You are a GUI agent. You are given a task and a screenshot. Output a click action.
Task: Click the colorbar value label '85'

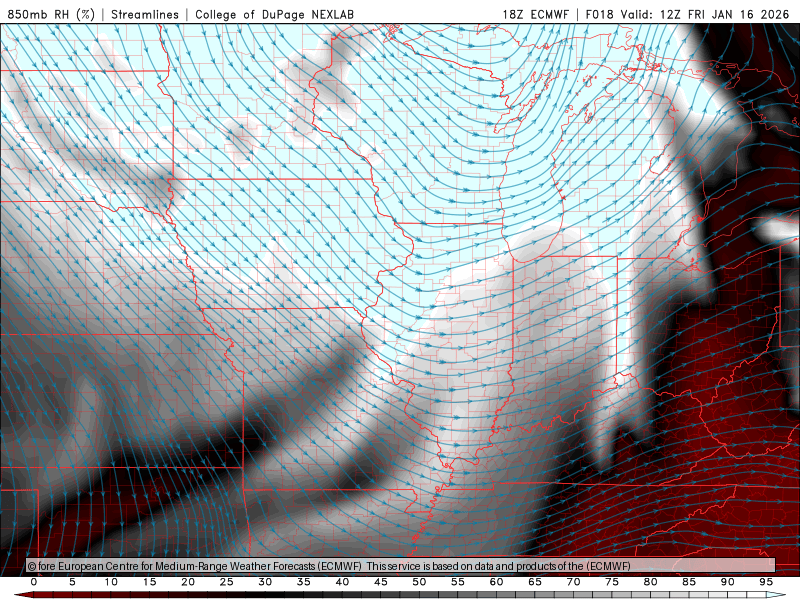(689, 582)
